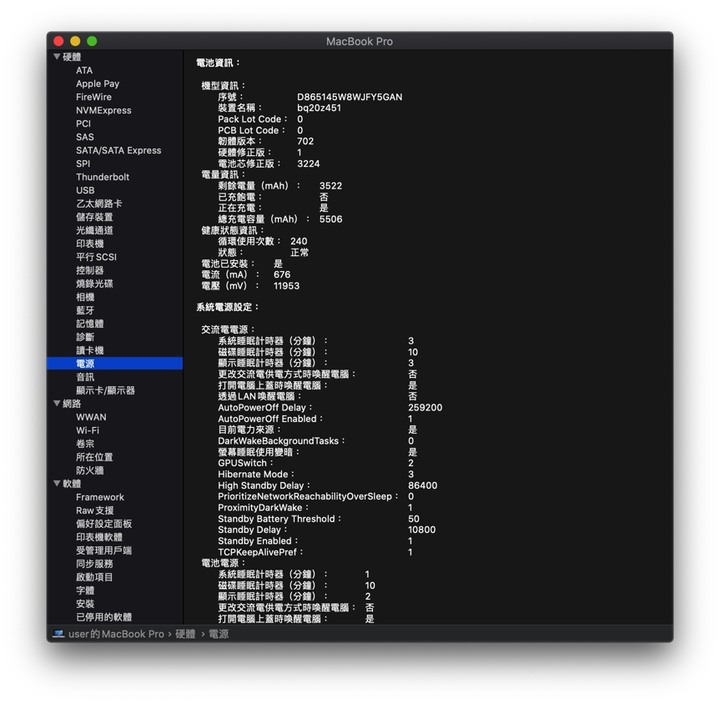Select SPI in the sidebar

tap(83, 163)
